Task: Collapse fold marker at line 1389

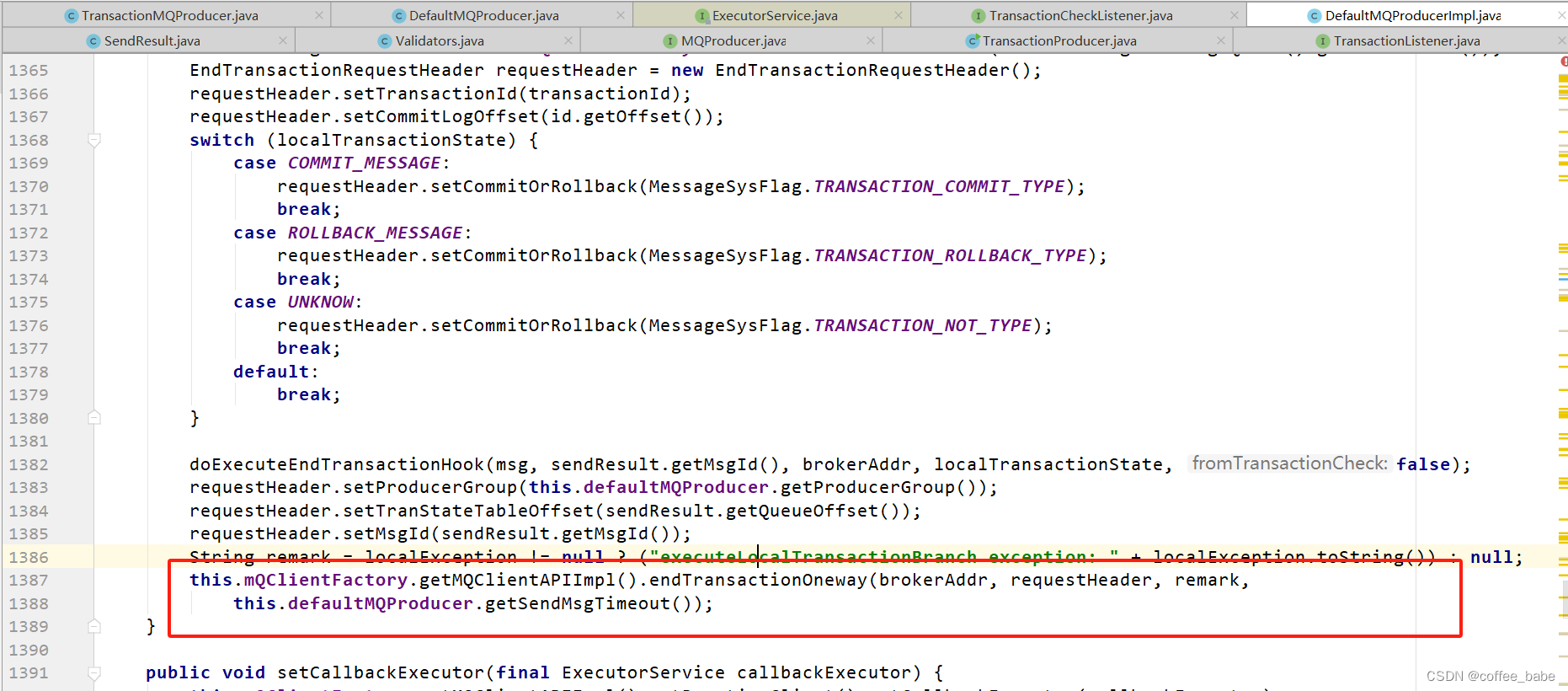Action: coord(94,626)
